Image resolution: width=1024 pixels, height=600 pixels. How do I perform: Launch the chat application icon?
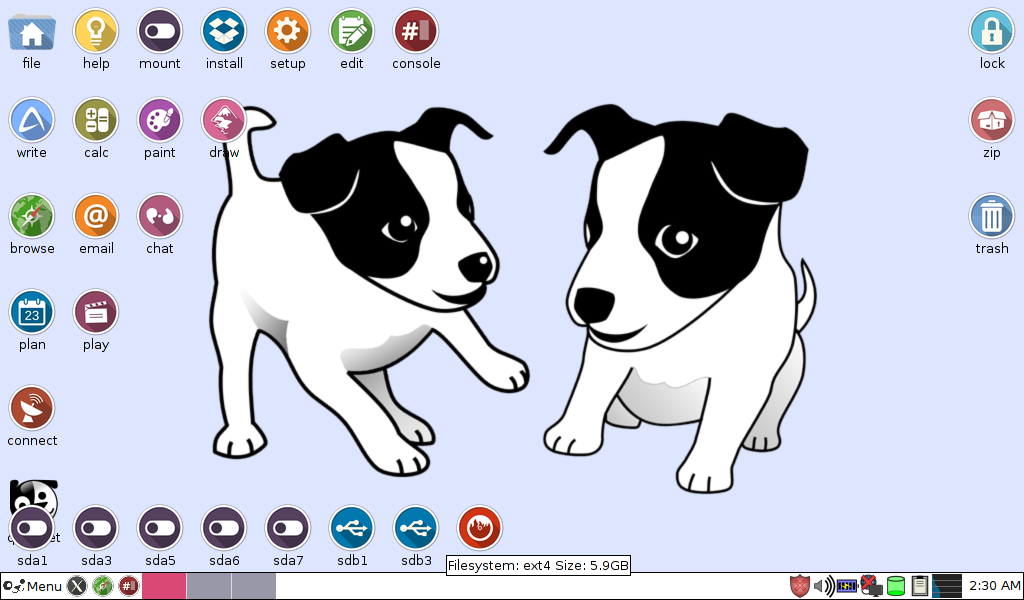click(159, 217)
